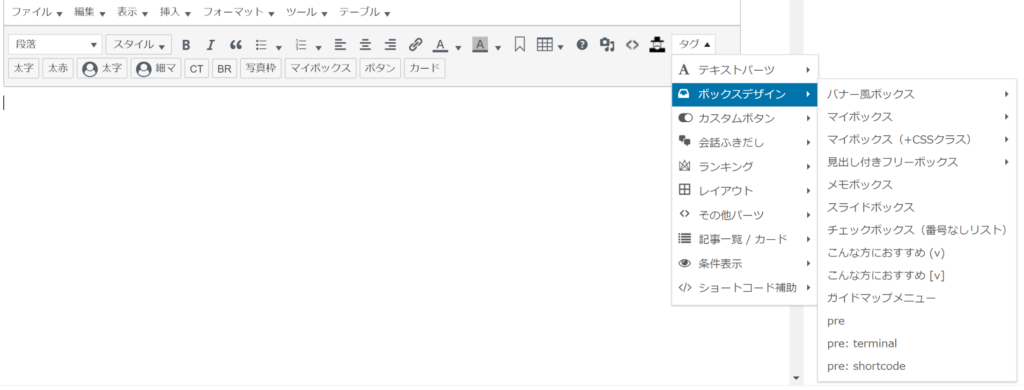Open the フォーマット menu

tap(238, 12)
